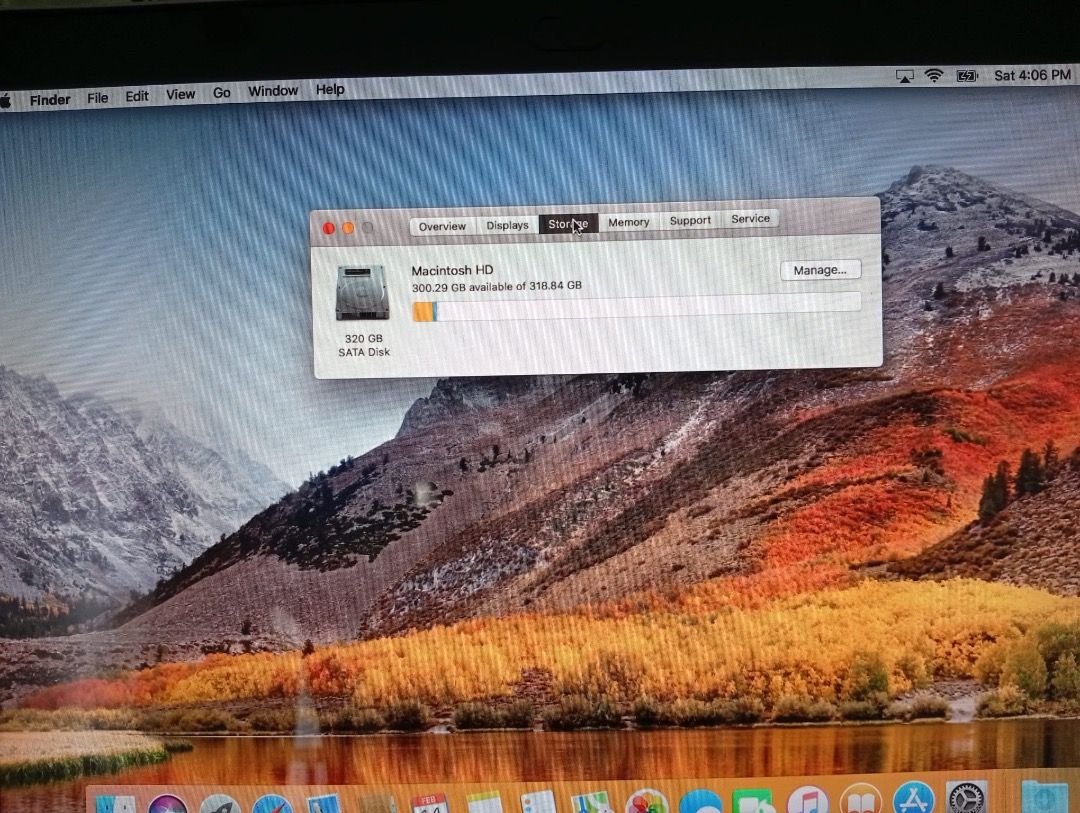Open Messages from the Dock

(x=700, y=801)
